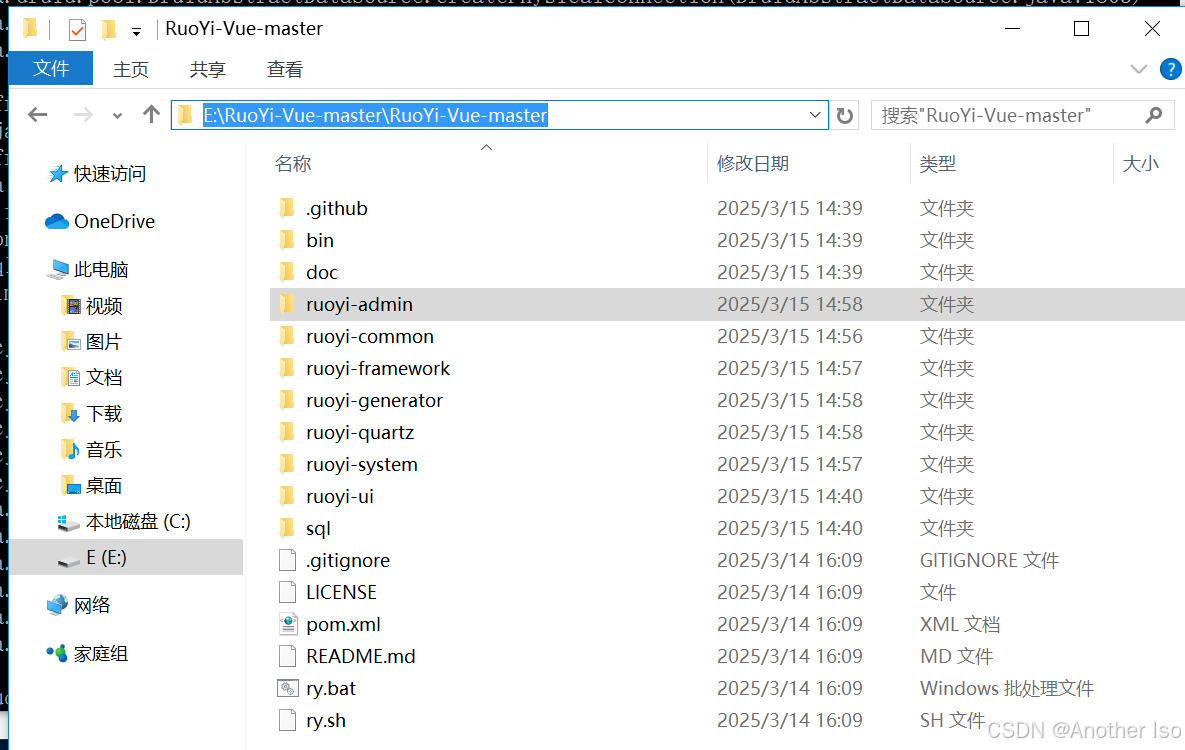Select the .gitignore file name
Image resolution: width=1185 pixels, height=750 pixels.
(348, 560)
